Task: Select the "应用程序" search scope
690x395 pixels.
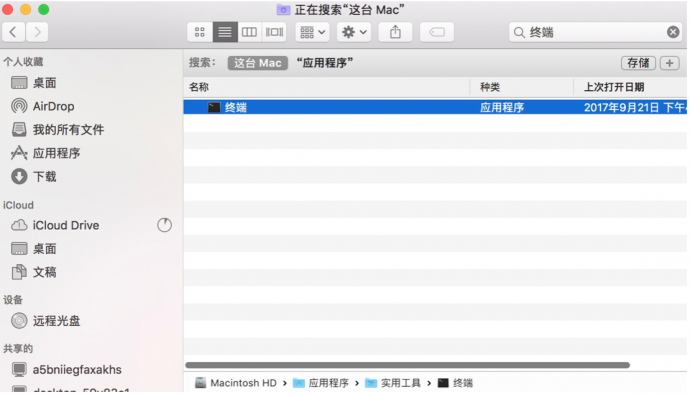Action: [x=325, y=63]
